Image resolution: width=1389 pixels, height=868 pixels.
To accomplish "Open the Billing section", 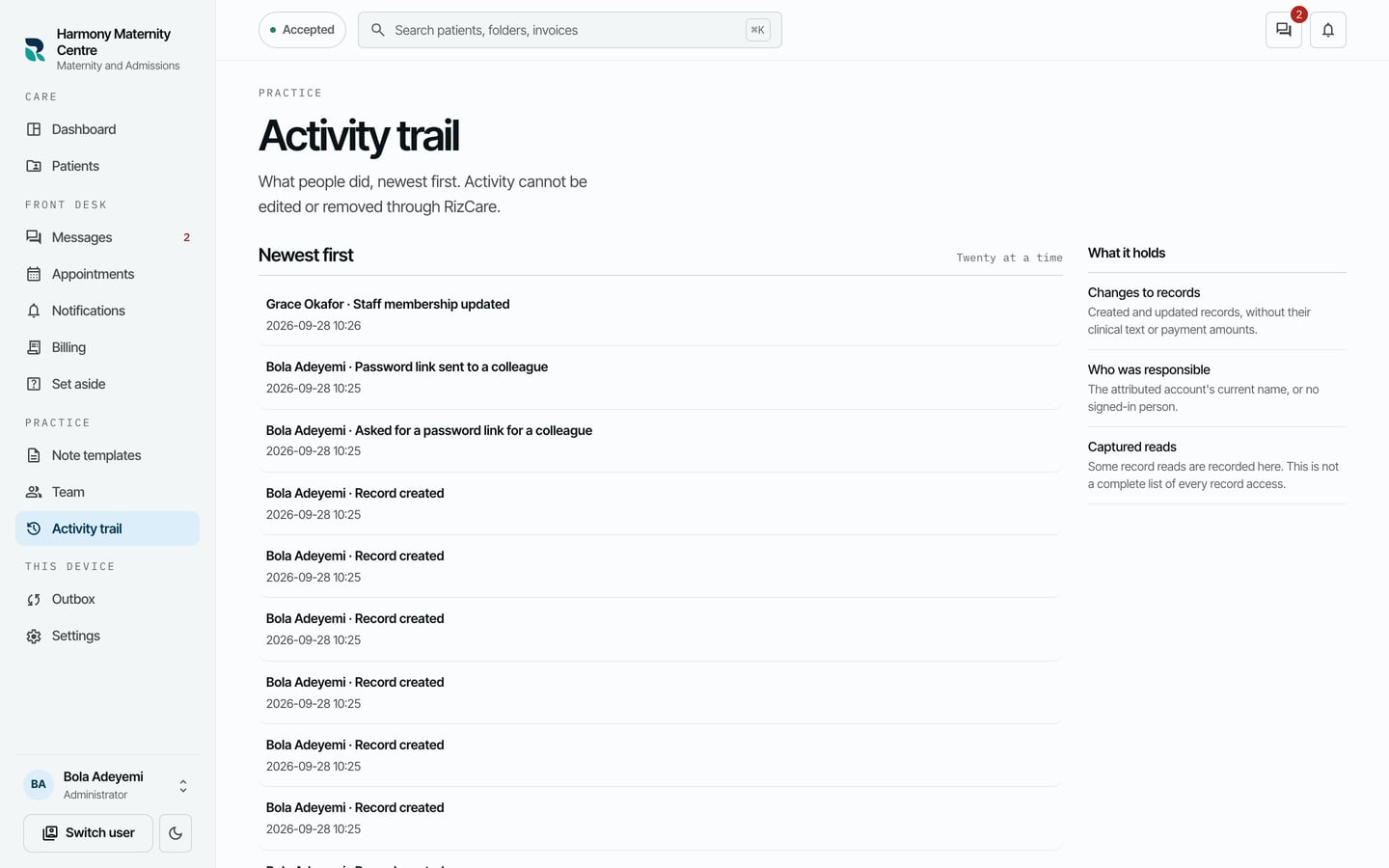I will pos(107,347).
